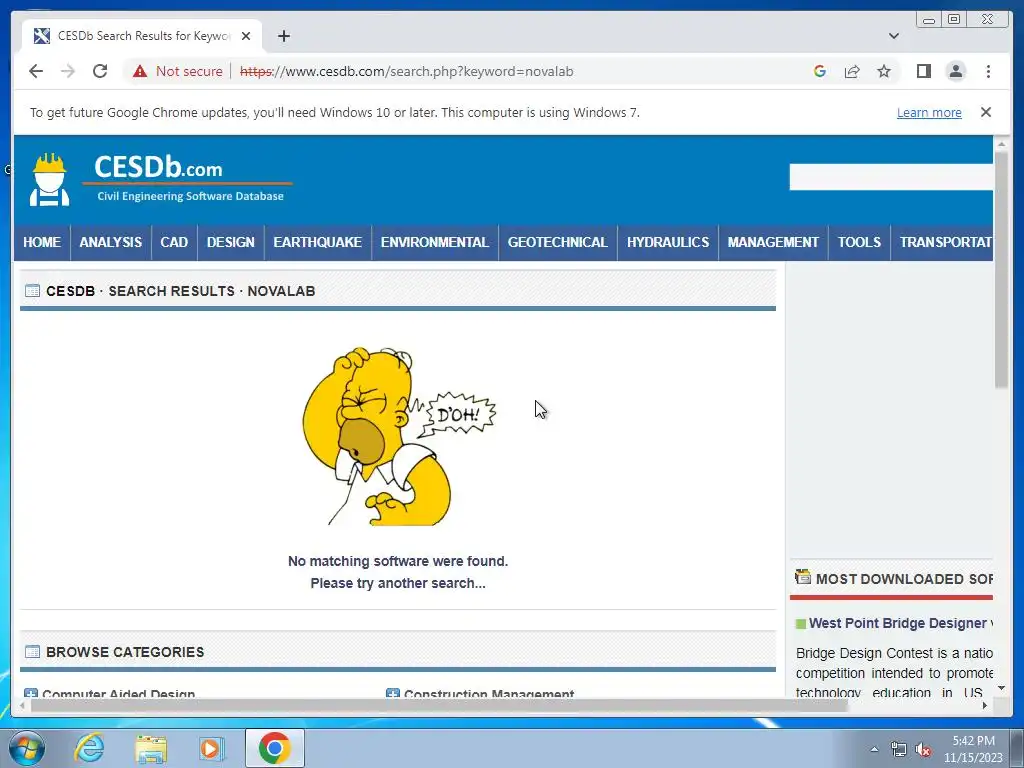The width and height of the screenshot is (1024, 768).
Task: Focus the CESDb search input field
Action: tap(891, 177)
